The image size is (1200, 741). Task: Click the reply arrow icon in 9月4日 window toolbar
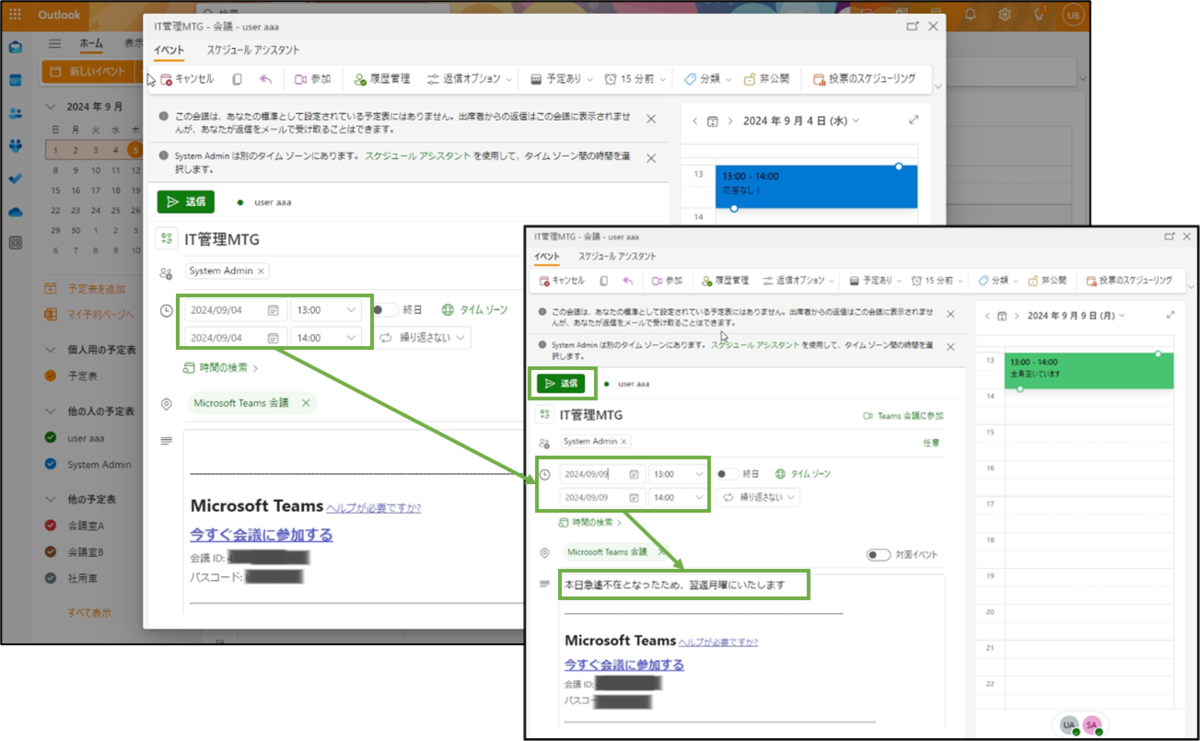(266, 79)
